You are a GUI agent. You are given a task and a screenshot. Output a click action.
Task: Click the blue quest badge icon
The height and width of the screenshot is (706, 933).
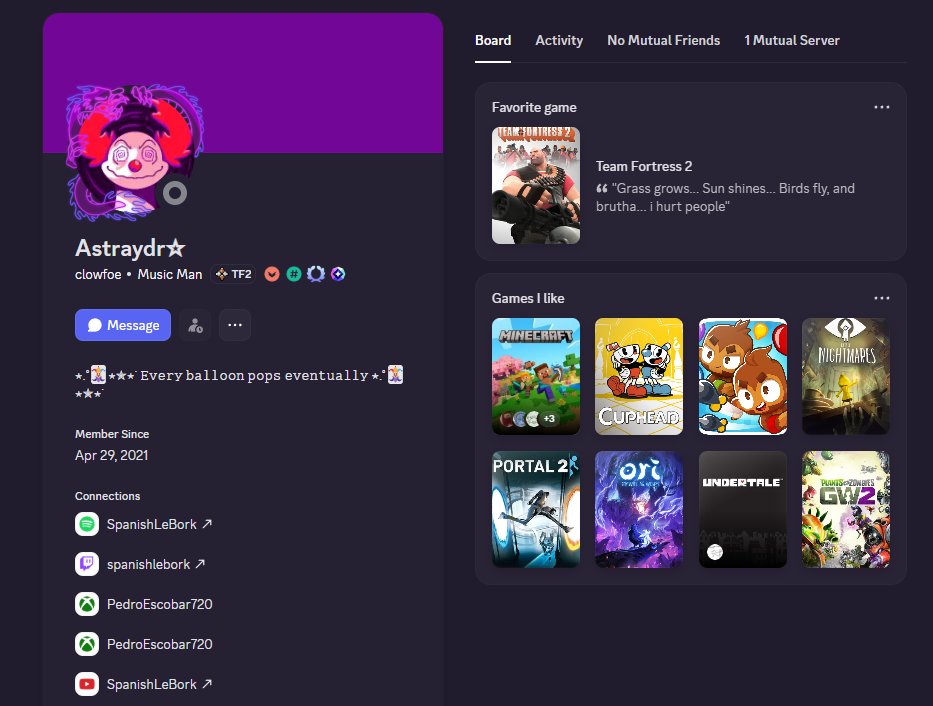click(x=338, y=273)
